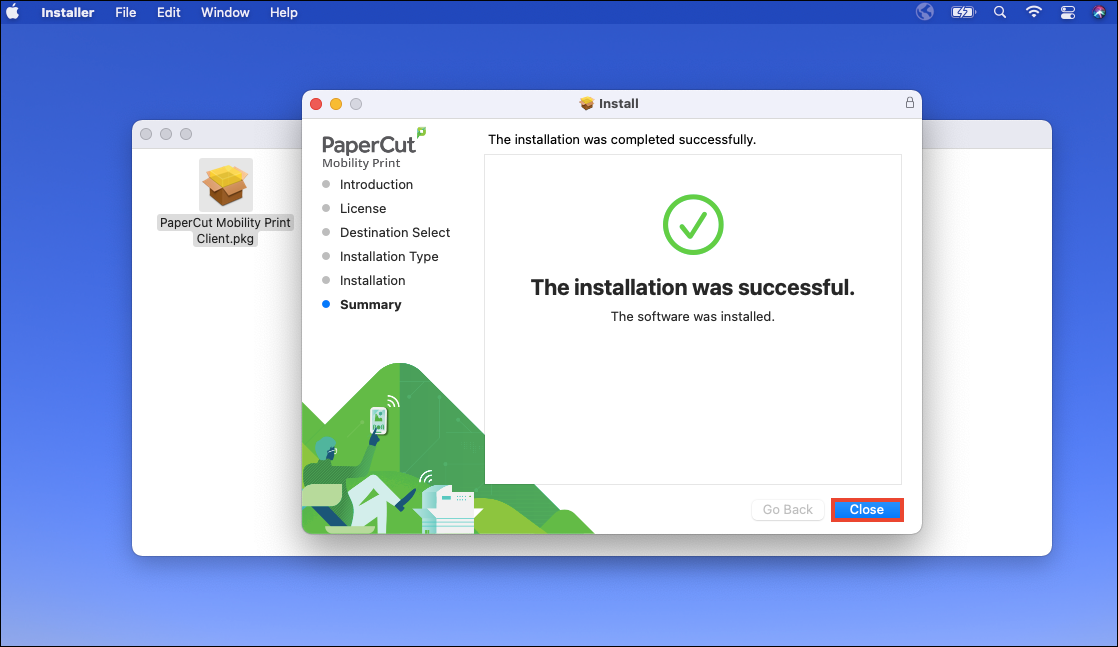Open the Window menu
The height and width of the screenshot is (647, 1118).
(225, 12)
